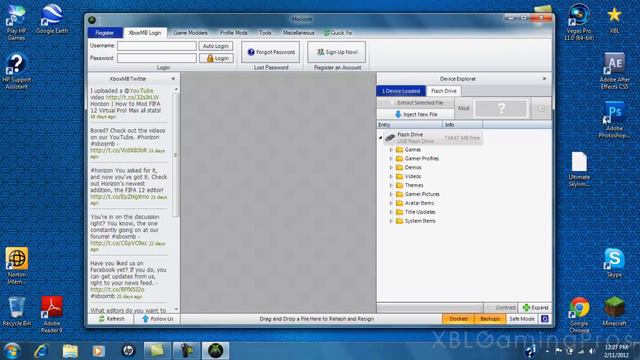Click the Sign Up Now button
Screen dimensions: 640x360
[x=337, y=52]
